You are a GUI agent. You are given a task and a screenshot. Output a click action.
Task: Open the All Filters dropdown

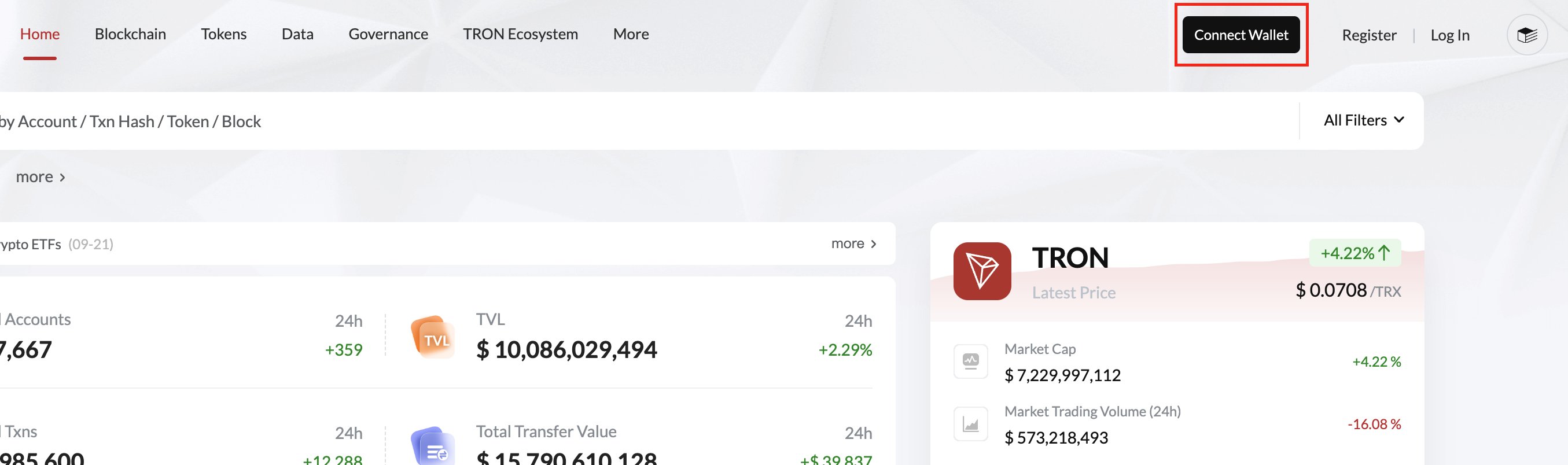tap(1364, 120)
